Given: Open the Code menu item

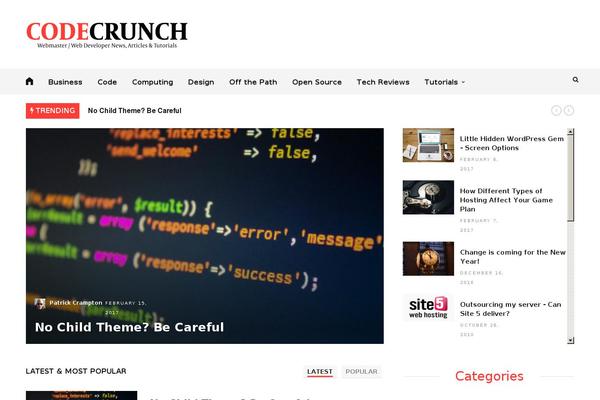Looking at the screenshot, I should (x=107, y=82).
